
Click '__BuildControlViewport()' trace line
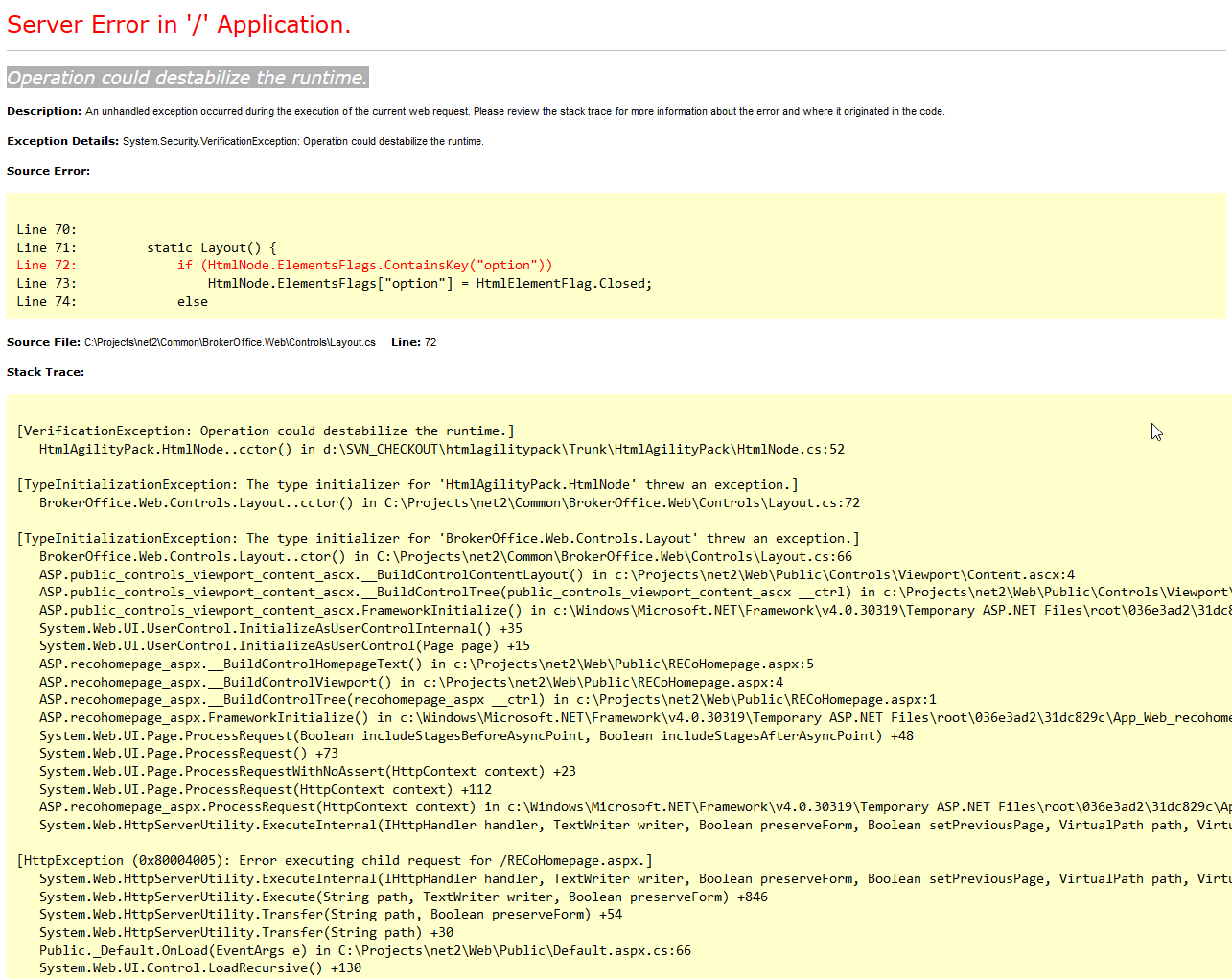(411, 682)
